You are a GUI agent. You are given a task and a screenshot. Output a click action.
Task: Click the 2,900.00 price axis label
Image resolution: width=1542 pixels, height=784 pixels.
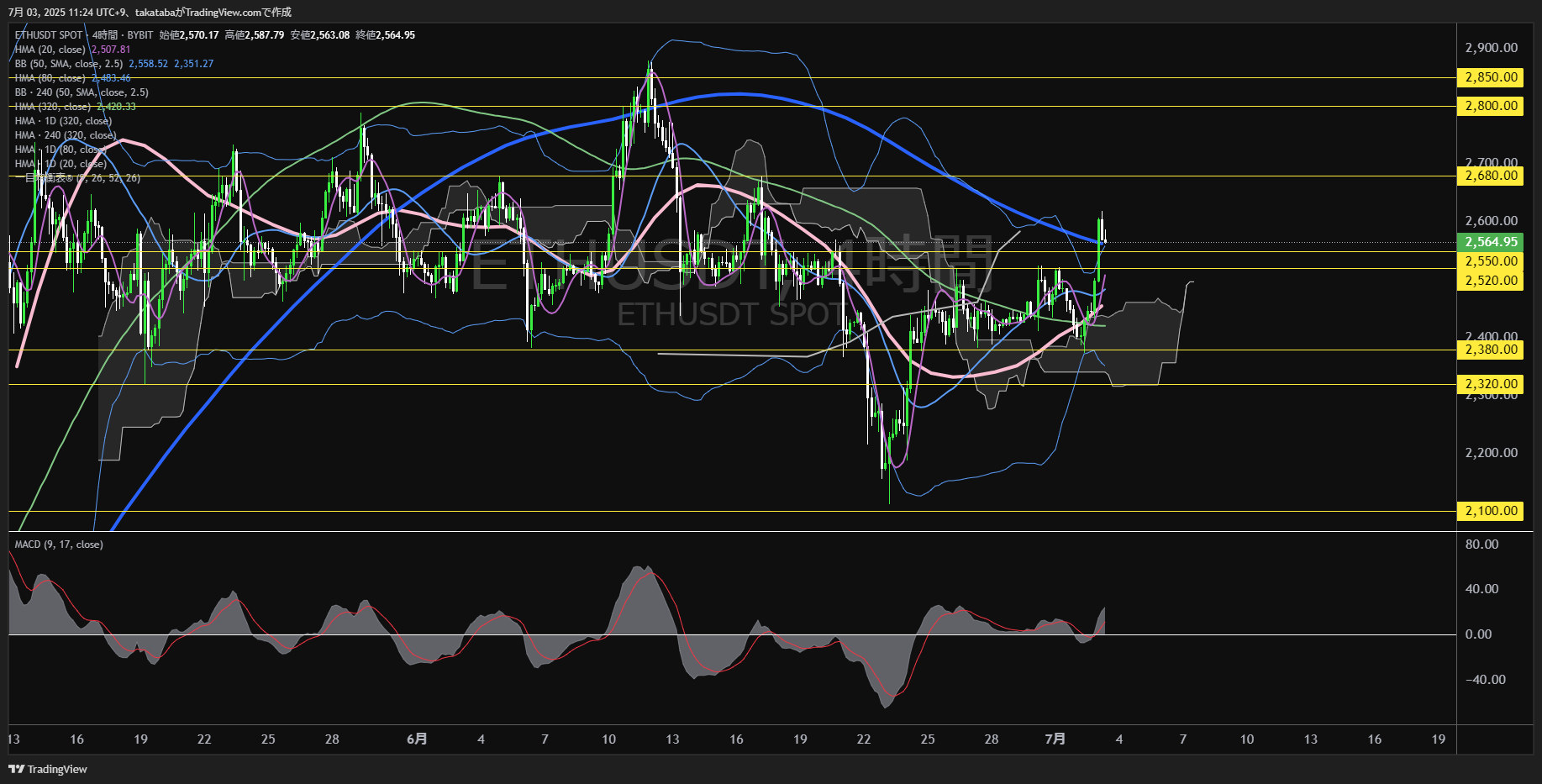(1491, 48)
